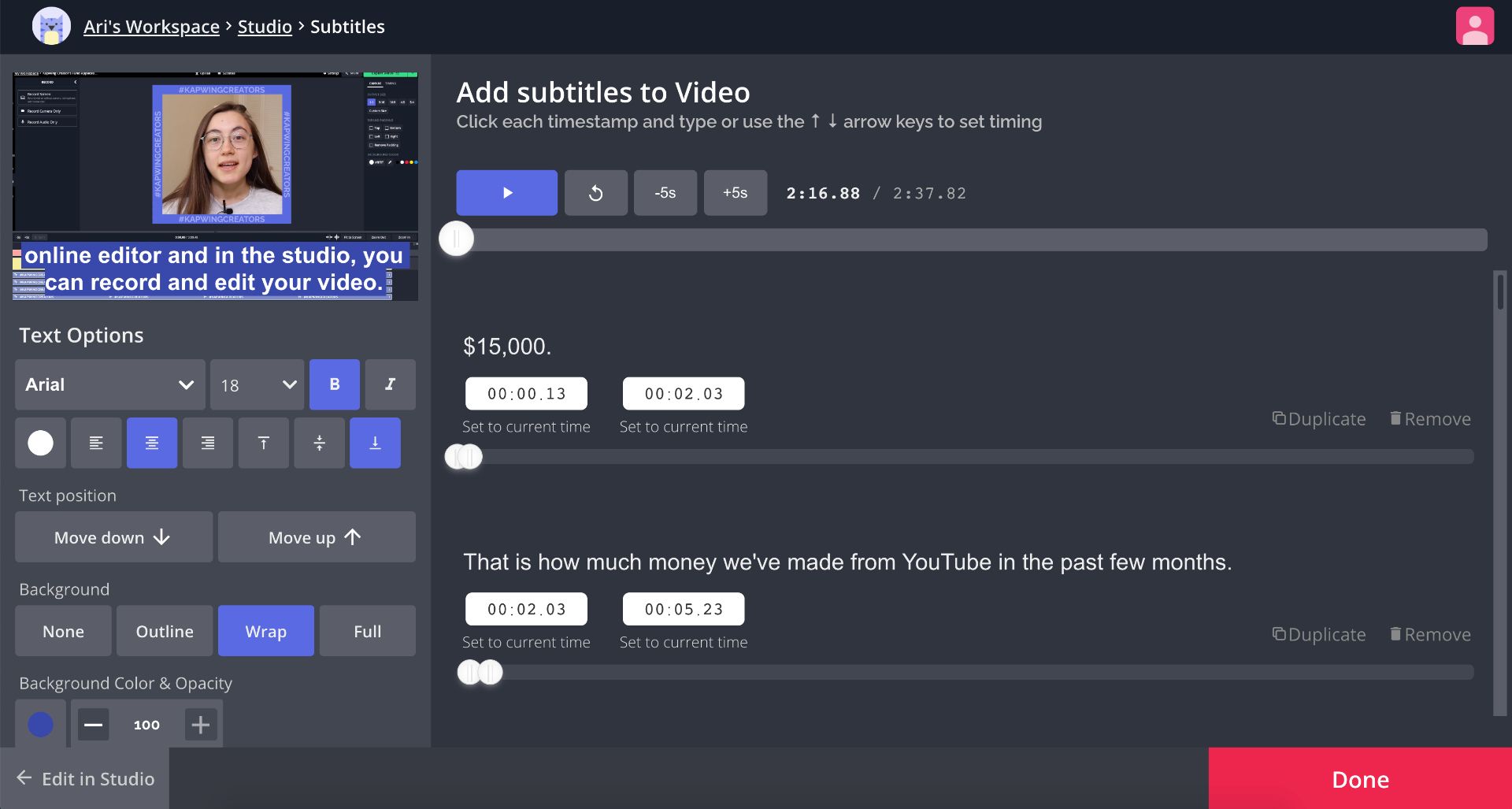Remove the $15,000. subtitle
The width and height of the screenshot is (1512, 809).
coord(1430,419)
